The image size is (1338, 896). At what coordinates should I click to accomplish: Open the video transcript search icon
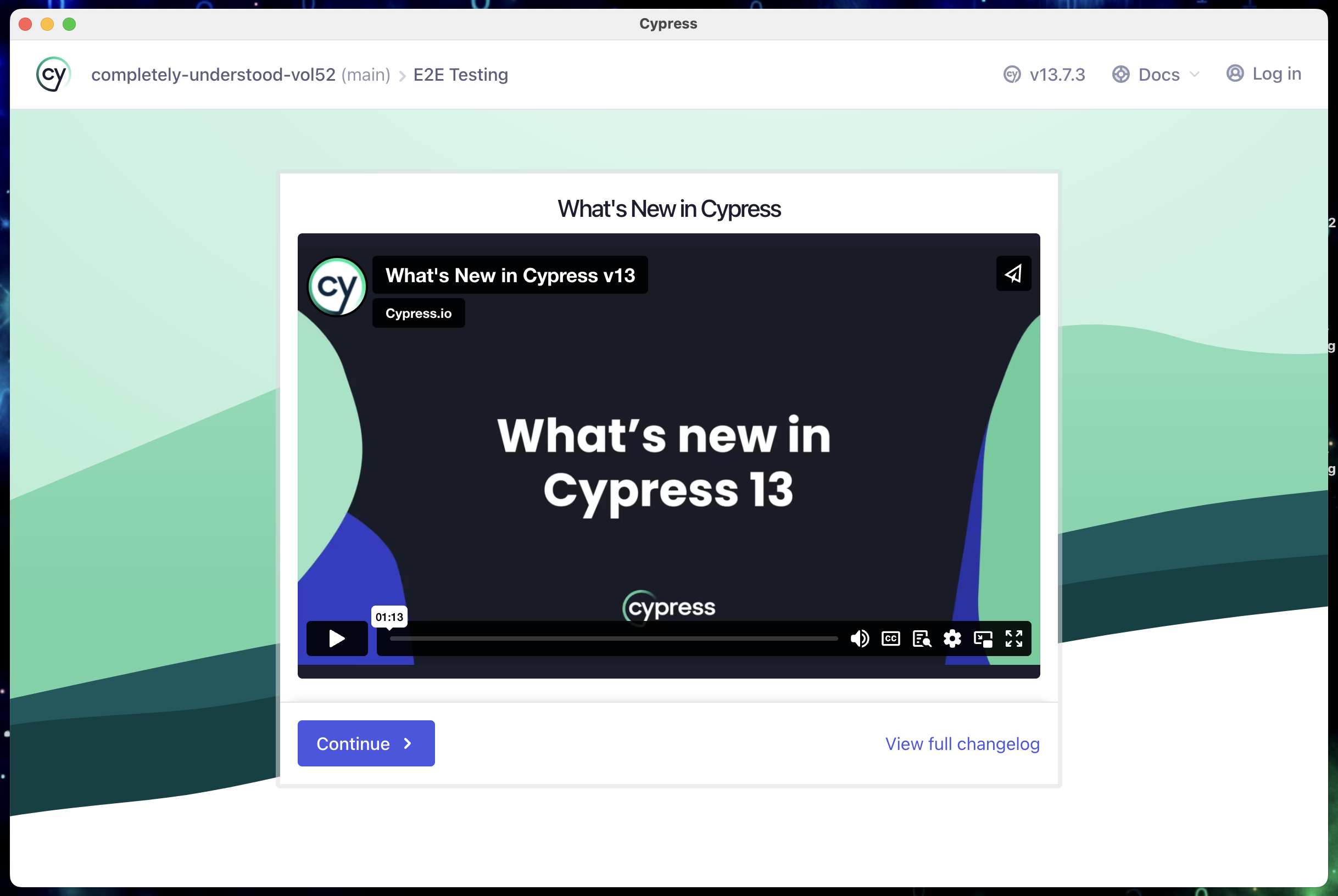tap(921, 639)
